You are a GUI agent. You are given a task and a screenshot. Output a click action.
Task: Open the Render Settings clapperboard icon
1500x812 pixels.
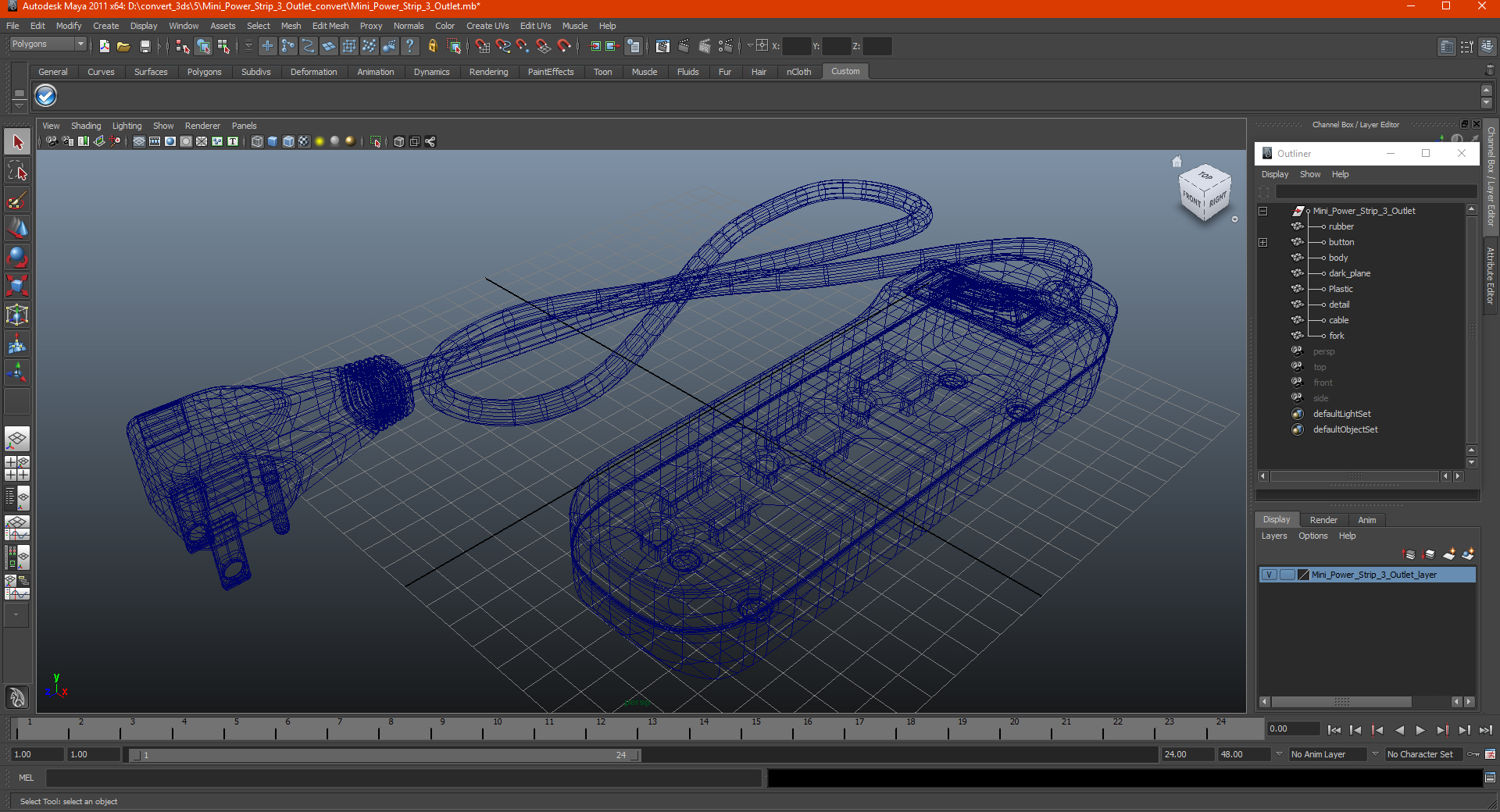point(725,47)
